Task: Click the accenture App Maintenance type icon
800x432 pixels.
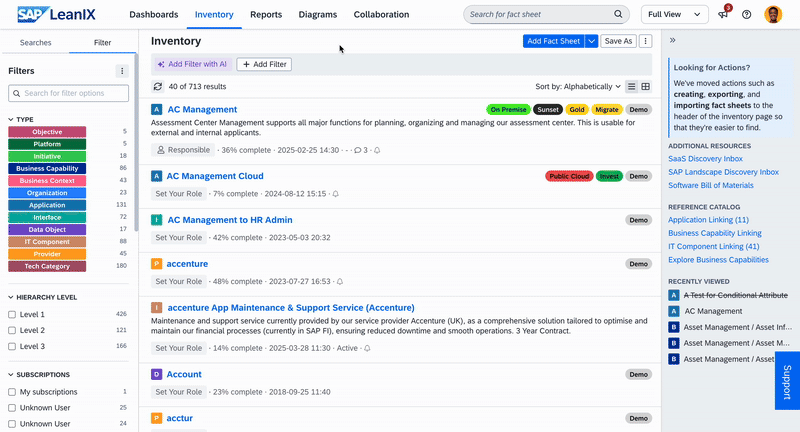Action: point(157,308)
